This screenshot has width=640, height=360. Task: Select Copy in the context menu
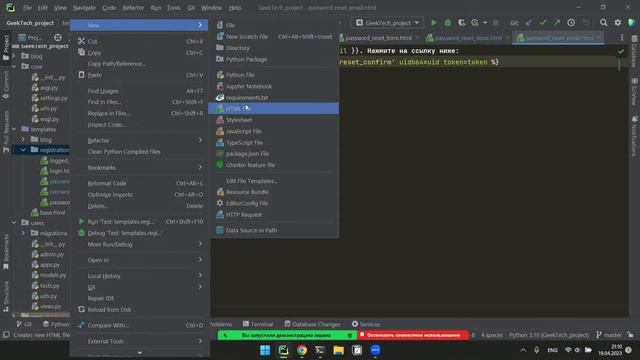click(140, 53)
